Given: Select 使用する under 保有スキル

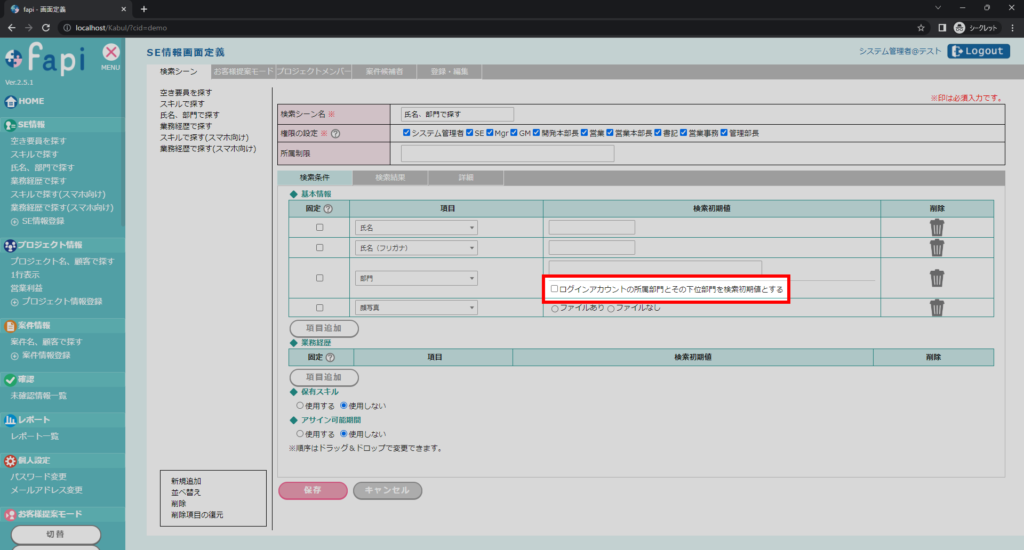Looking at the screenshot, I should 300,406.
